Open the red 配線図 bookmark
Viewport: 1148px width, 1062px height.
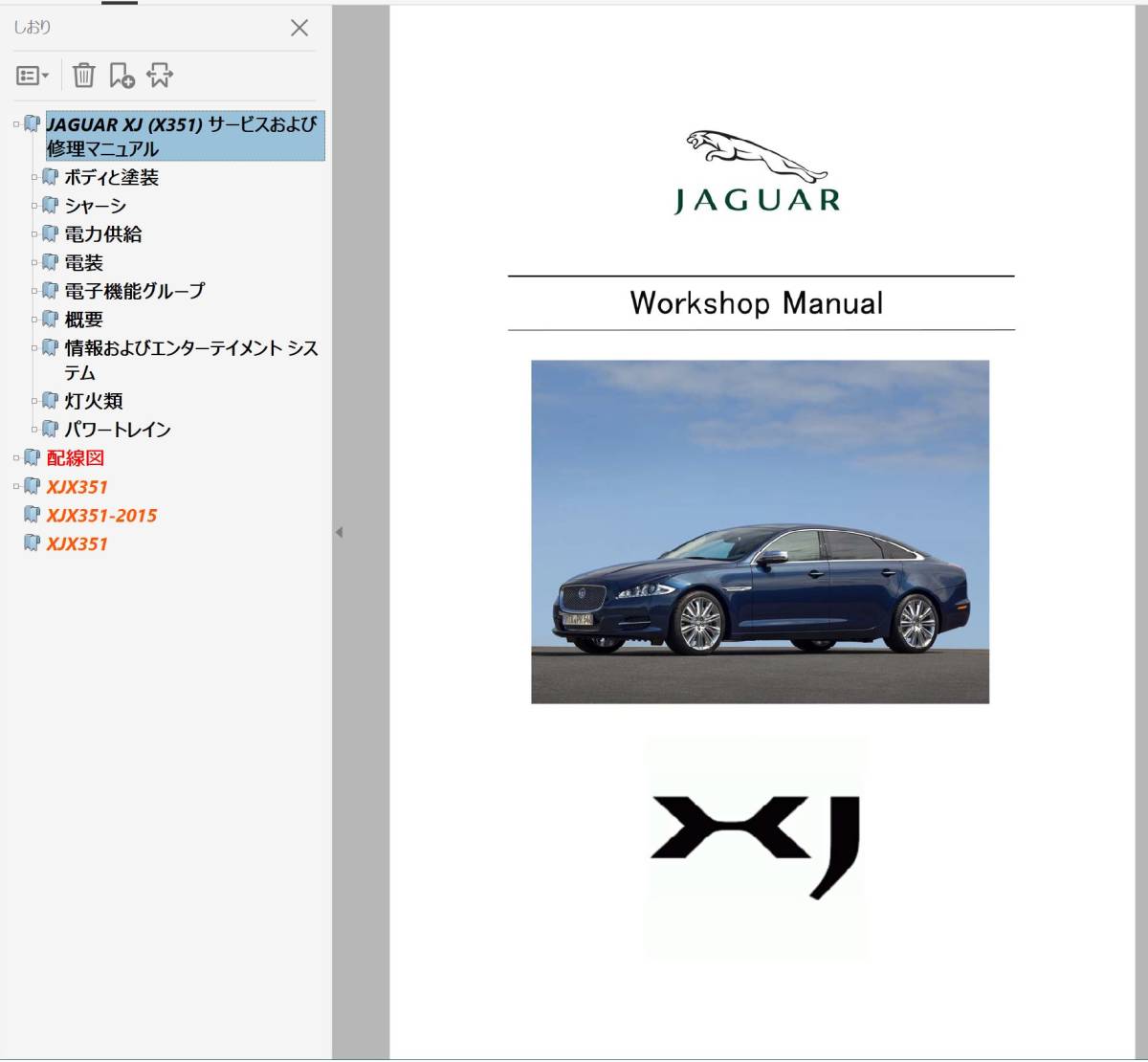pyautogui.click(x=75, y=458)
